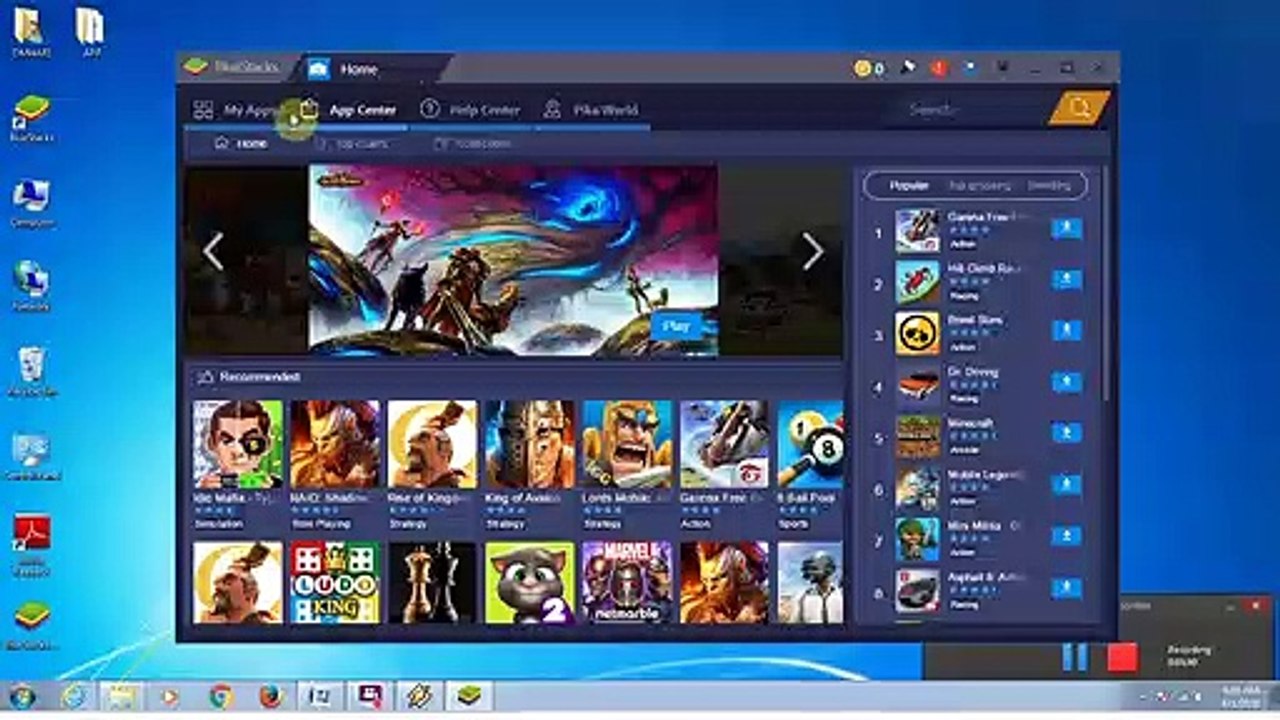Click the orange search magnifier button
The width and height of the screenshot is (1280, 720).
click(x=1079, y=108)
